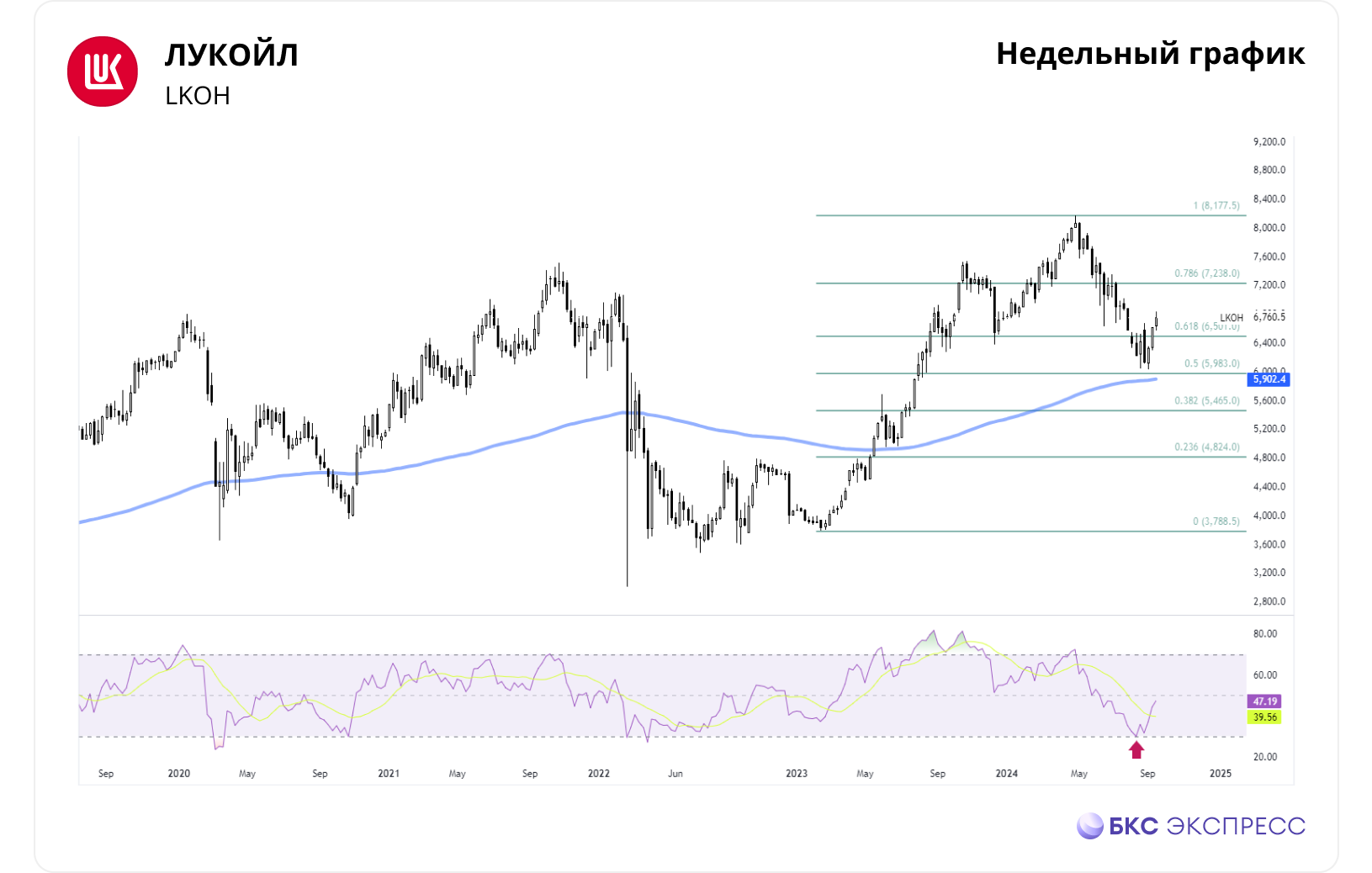Click the 8,400.0 price axis value

pos(1269,199)
